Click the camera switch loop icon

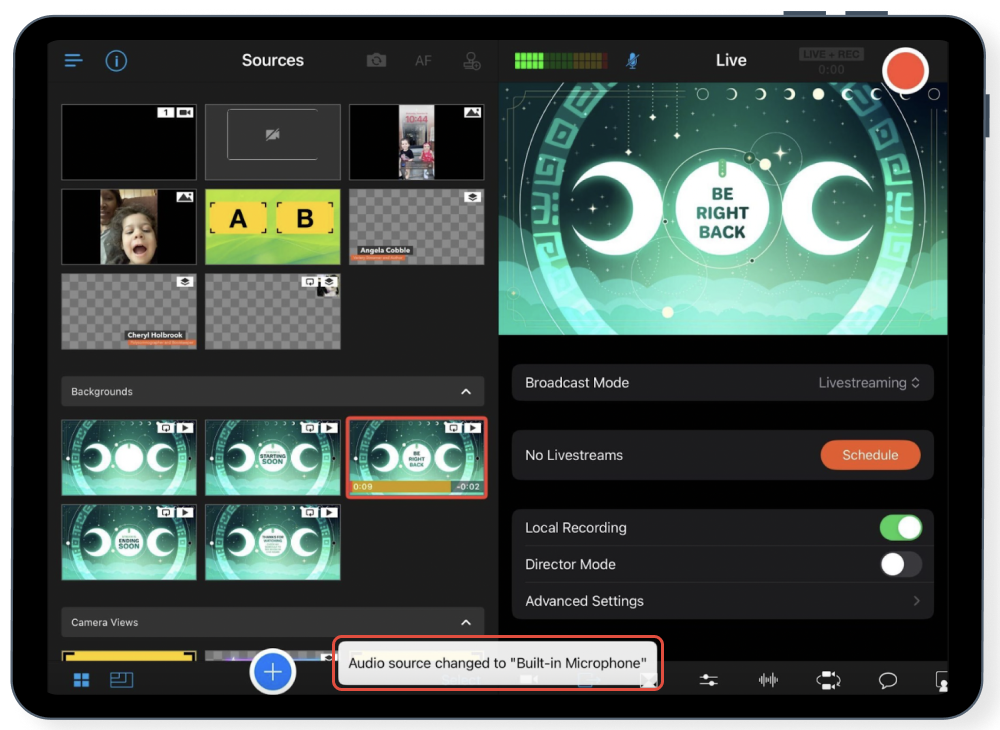pos(828,680)
